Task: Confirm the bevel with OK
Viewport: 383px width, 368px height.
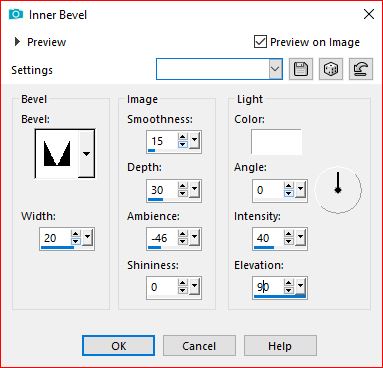Action: [118, 346]
